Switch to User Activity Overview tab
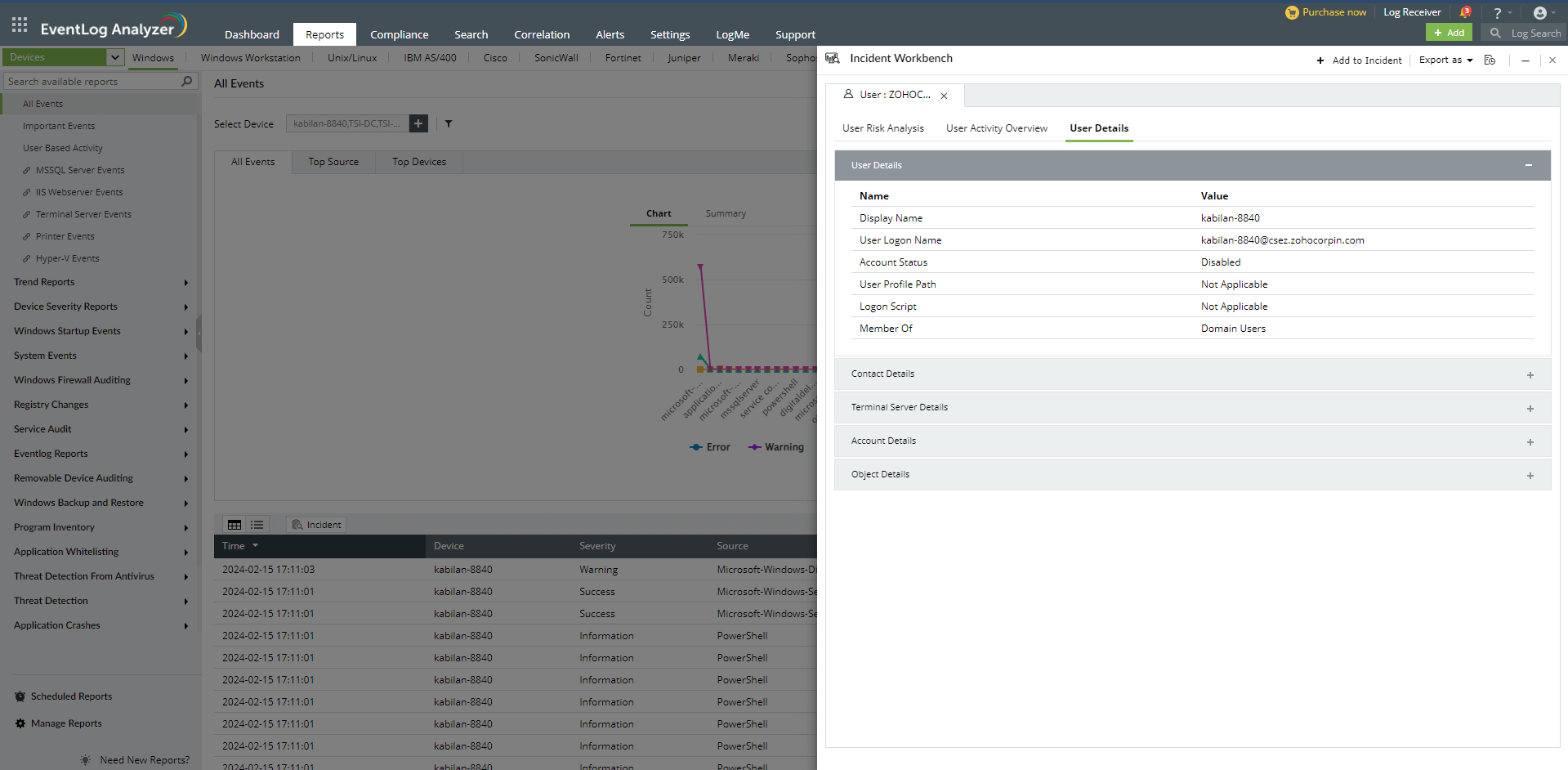Screen dimensions: 1568x770 click(x=997, y=128)
